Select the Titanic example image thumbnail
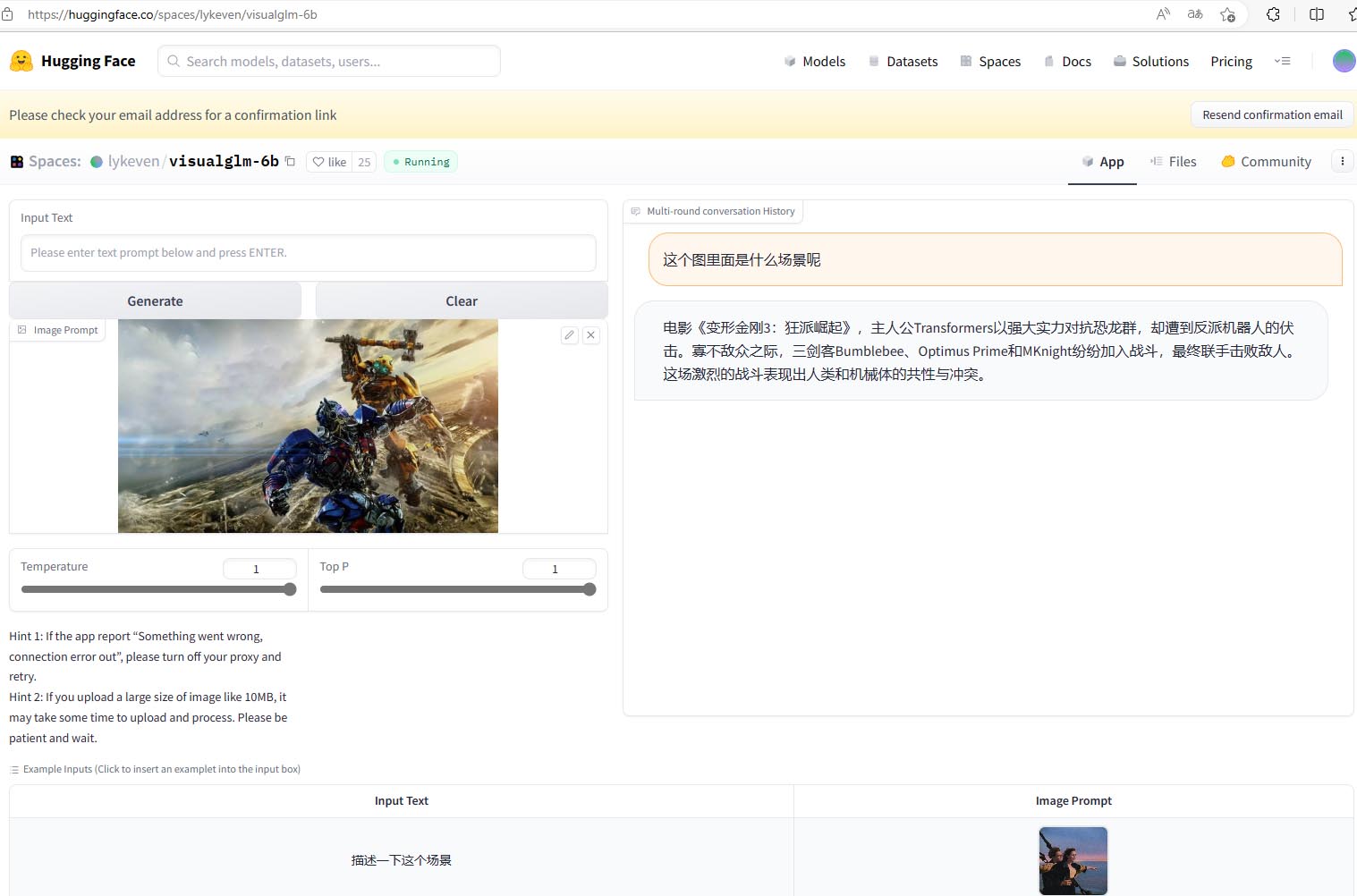The height and width of the screenshot is (896, 1357). point(1073,860)
